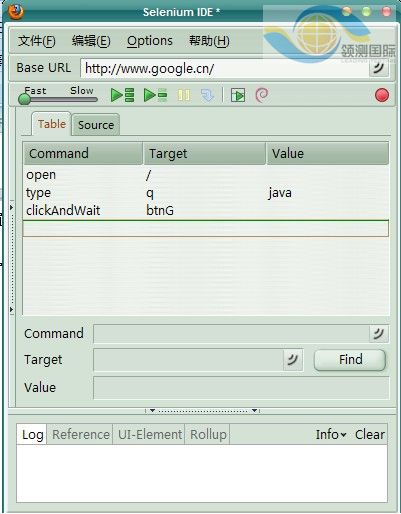Click the Play entire test suite icon

pyautogui.click(x=122, y=95)
